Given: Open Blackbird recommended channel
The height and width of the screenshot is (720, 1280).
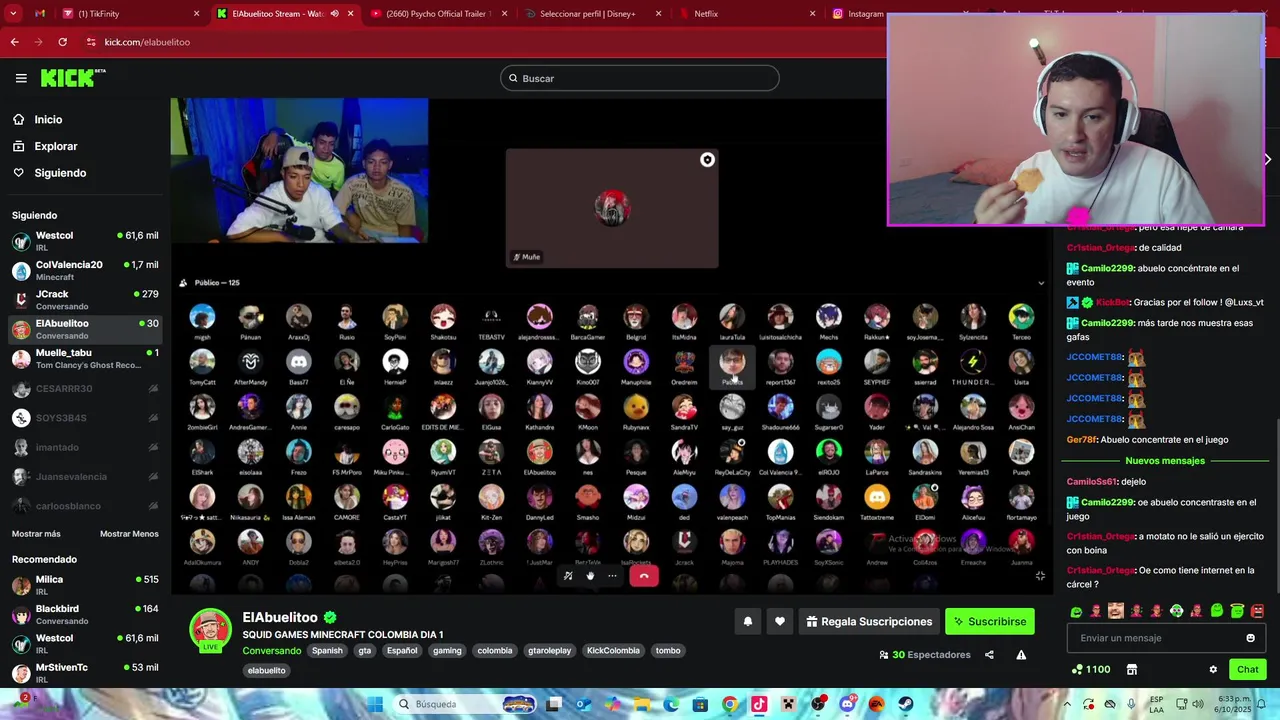Looking at the screenshot, I should coord(85,614).
